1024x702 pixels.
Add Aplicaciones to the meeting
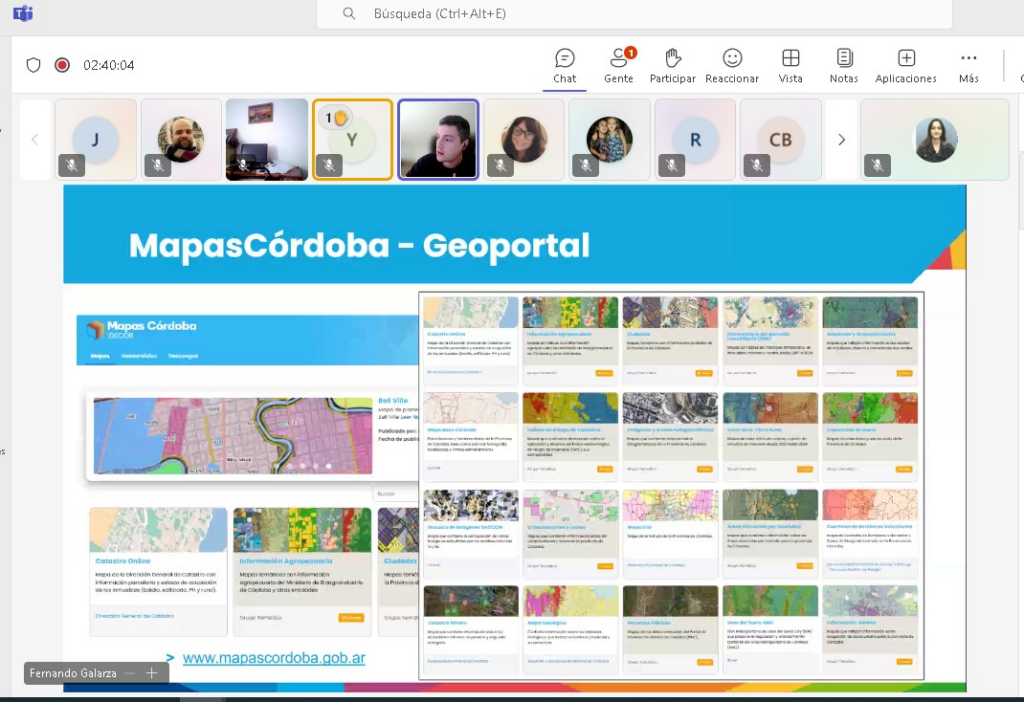(906, 66)
